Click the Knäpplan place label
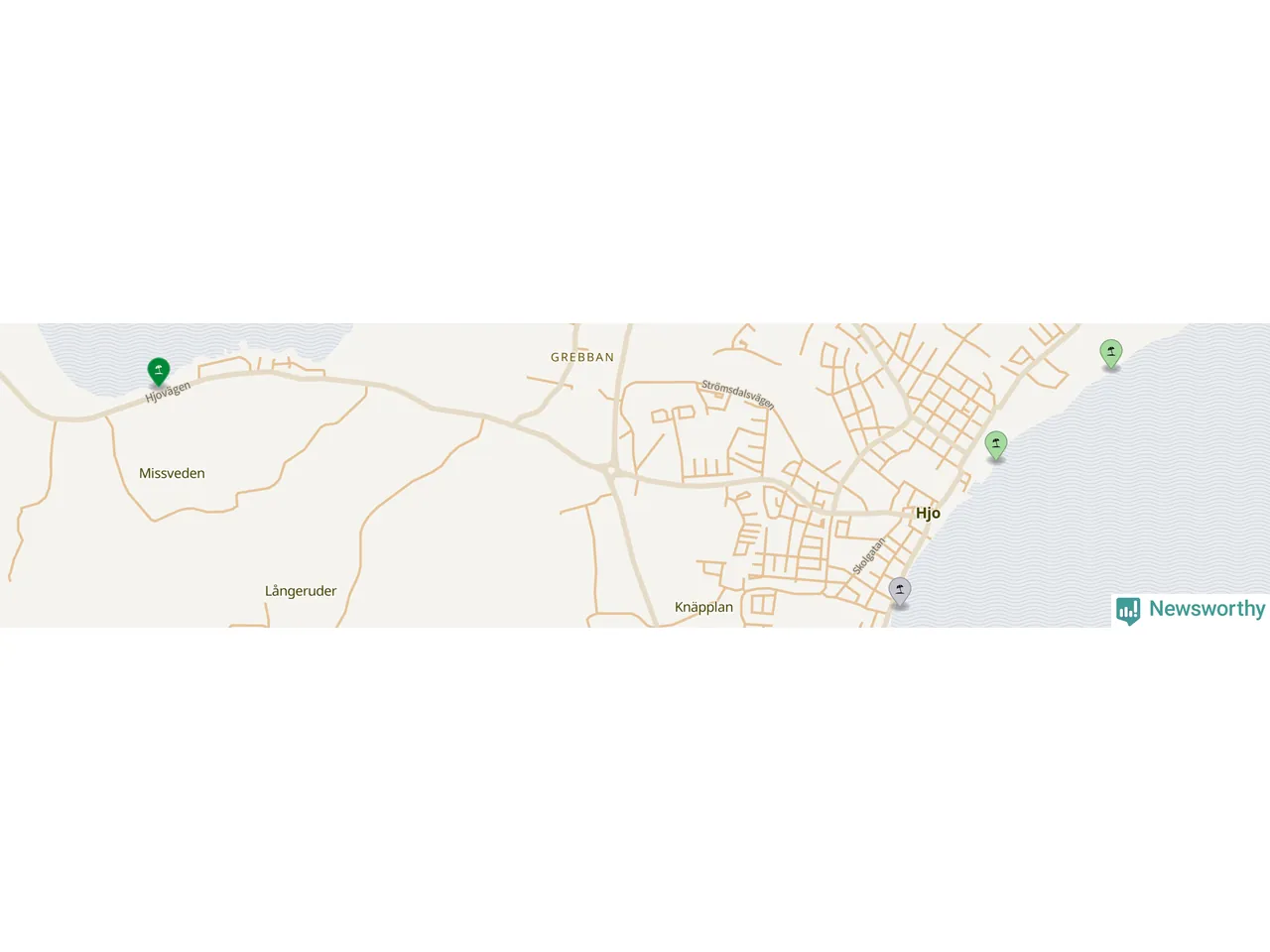Viewport: 1270px width, 952px height. (703, 607)
